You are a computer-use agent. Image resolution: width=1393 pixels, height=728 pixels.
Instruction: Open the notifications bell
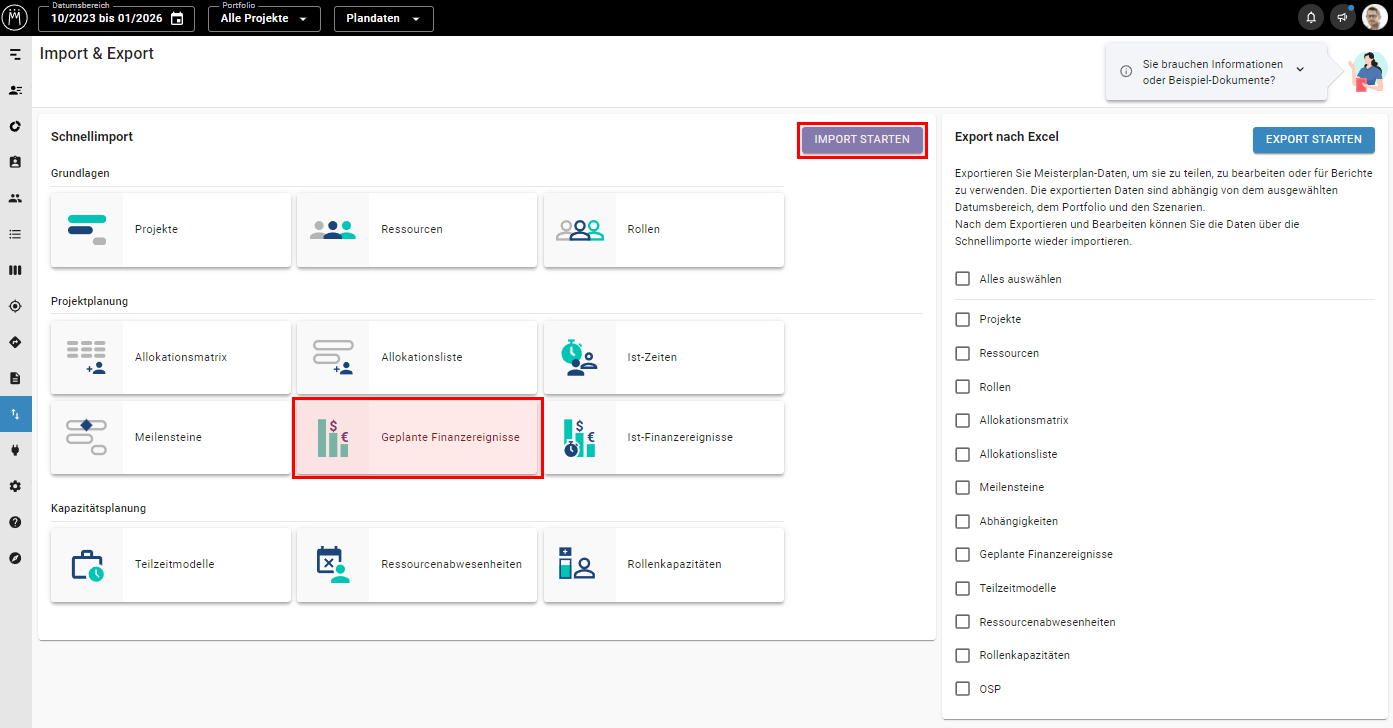1310,18
